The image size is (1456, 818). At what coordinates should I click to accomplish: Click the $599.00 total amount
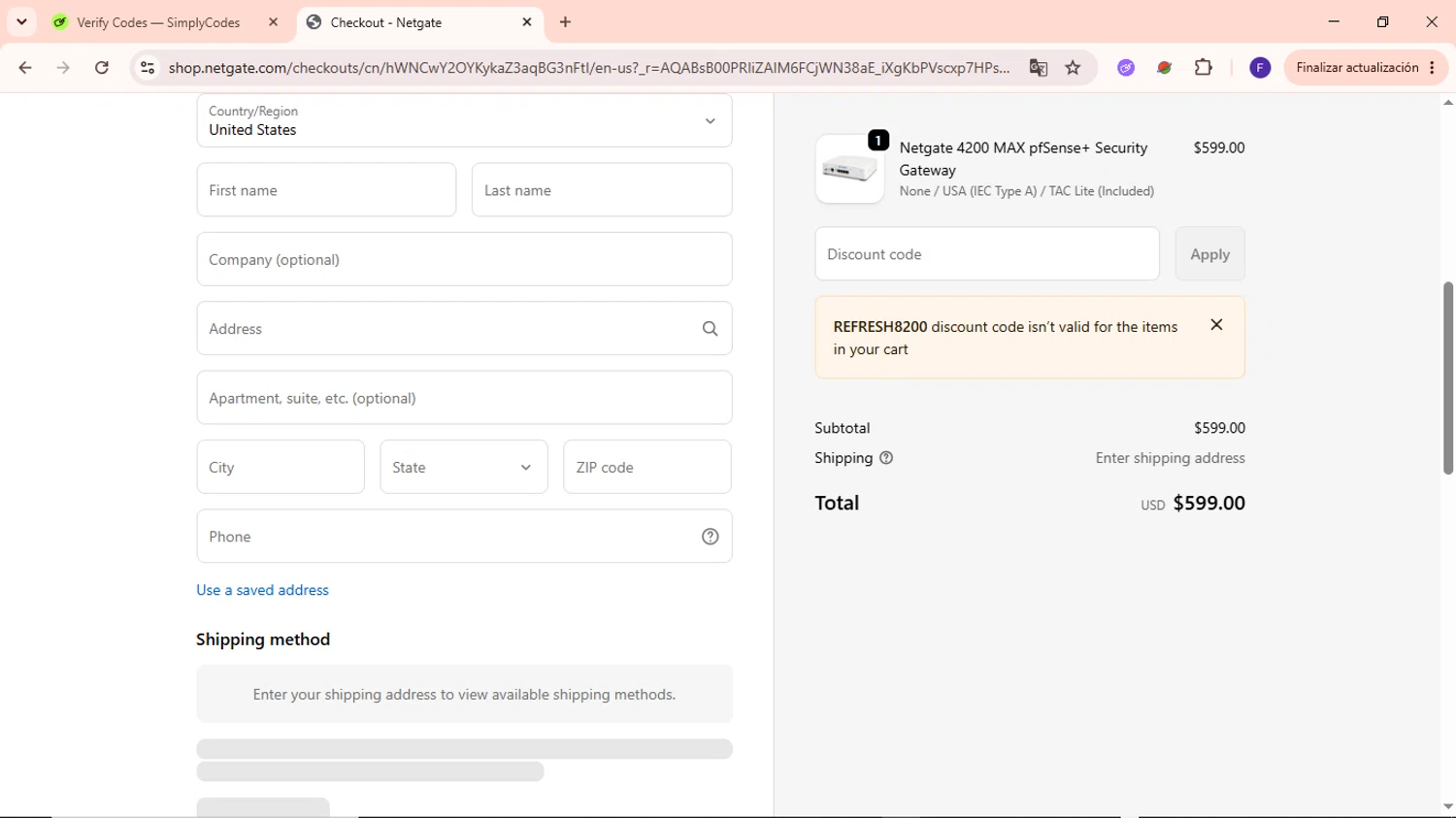(x=1208, y=503)
